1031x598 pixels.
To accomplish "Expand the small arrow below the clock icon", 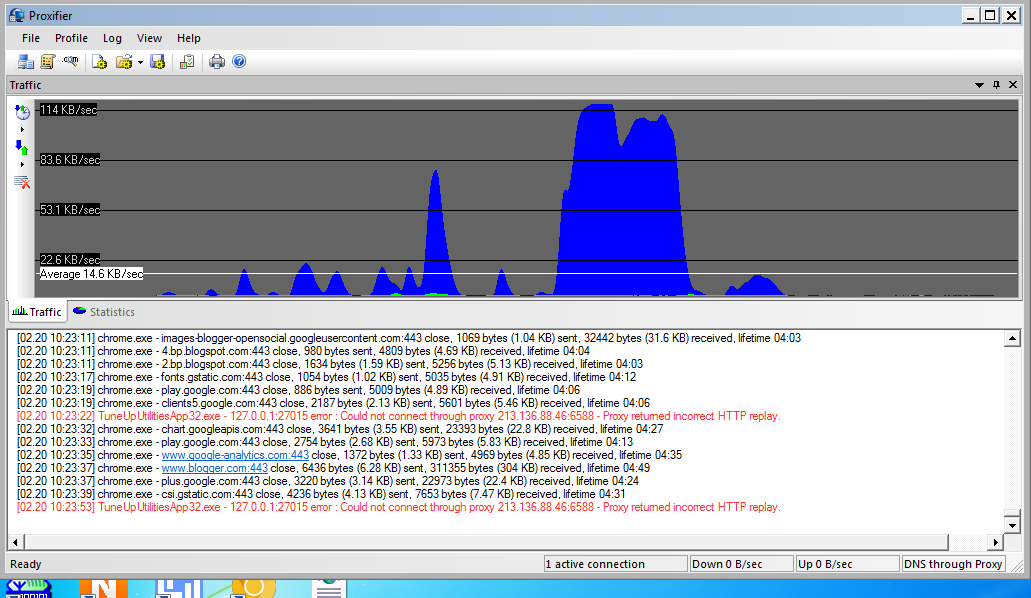I will tap(22, 129).
